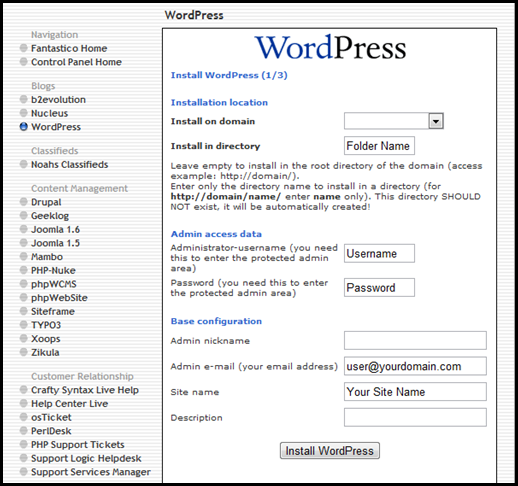Image resolution: width=518 pixels, height=486 pixels.
Task: Focus the Install in directory field
Action: [379, 146]
